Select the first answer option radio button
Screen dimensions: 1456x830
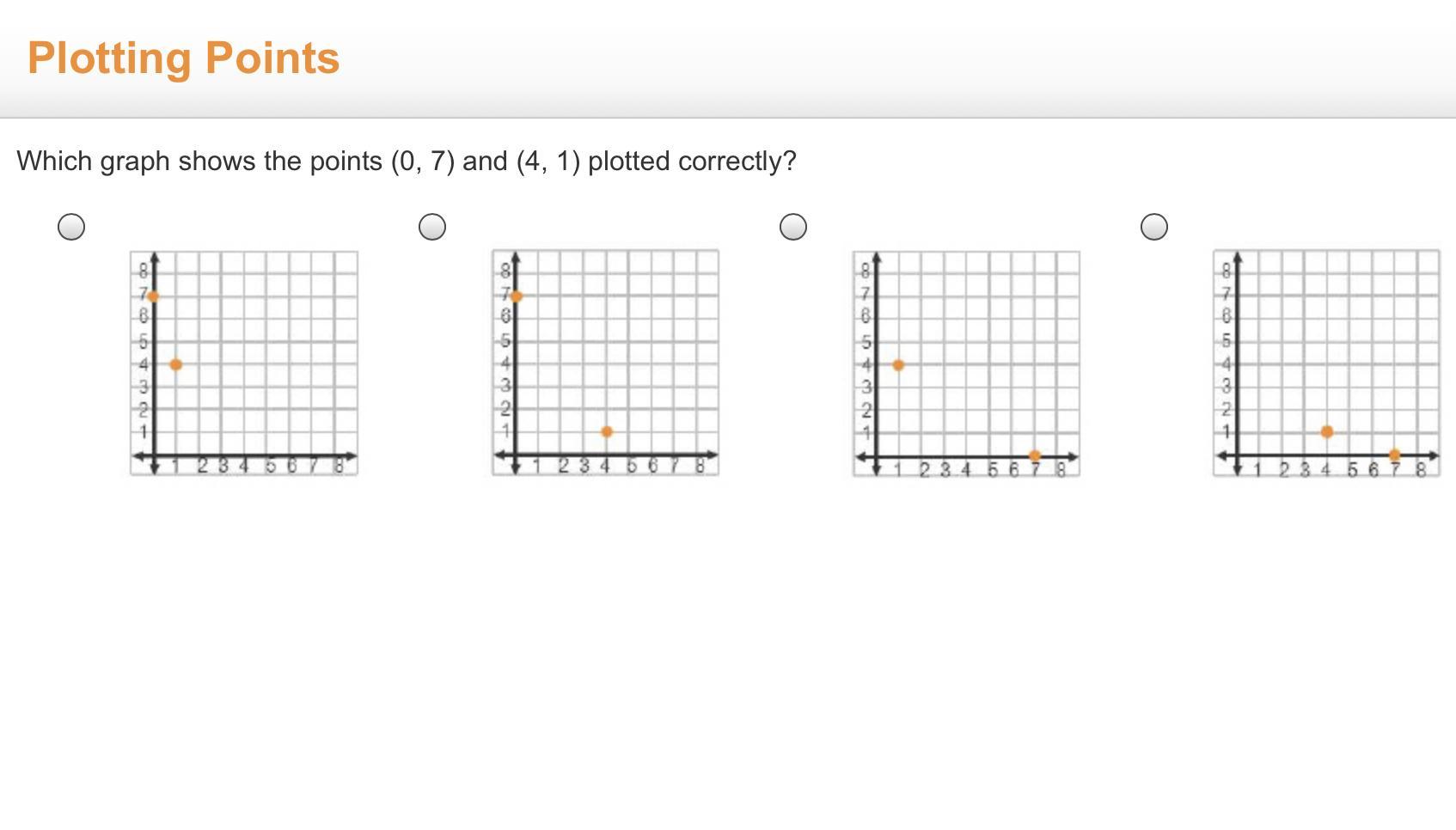(x=71, y=227)
